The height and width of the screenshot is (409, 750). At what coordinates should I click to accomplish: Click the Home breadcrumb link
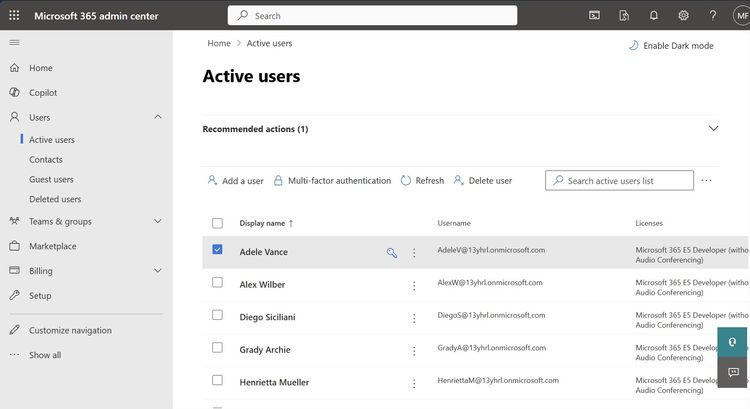(219, 44)
